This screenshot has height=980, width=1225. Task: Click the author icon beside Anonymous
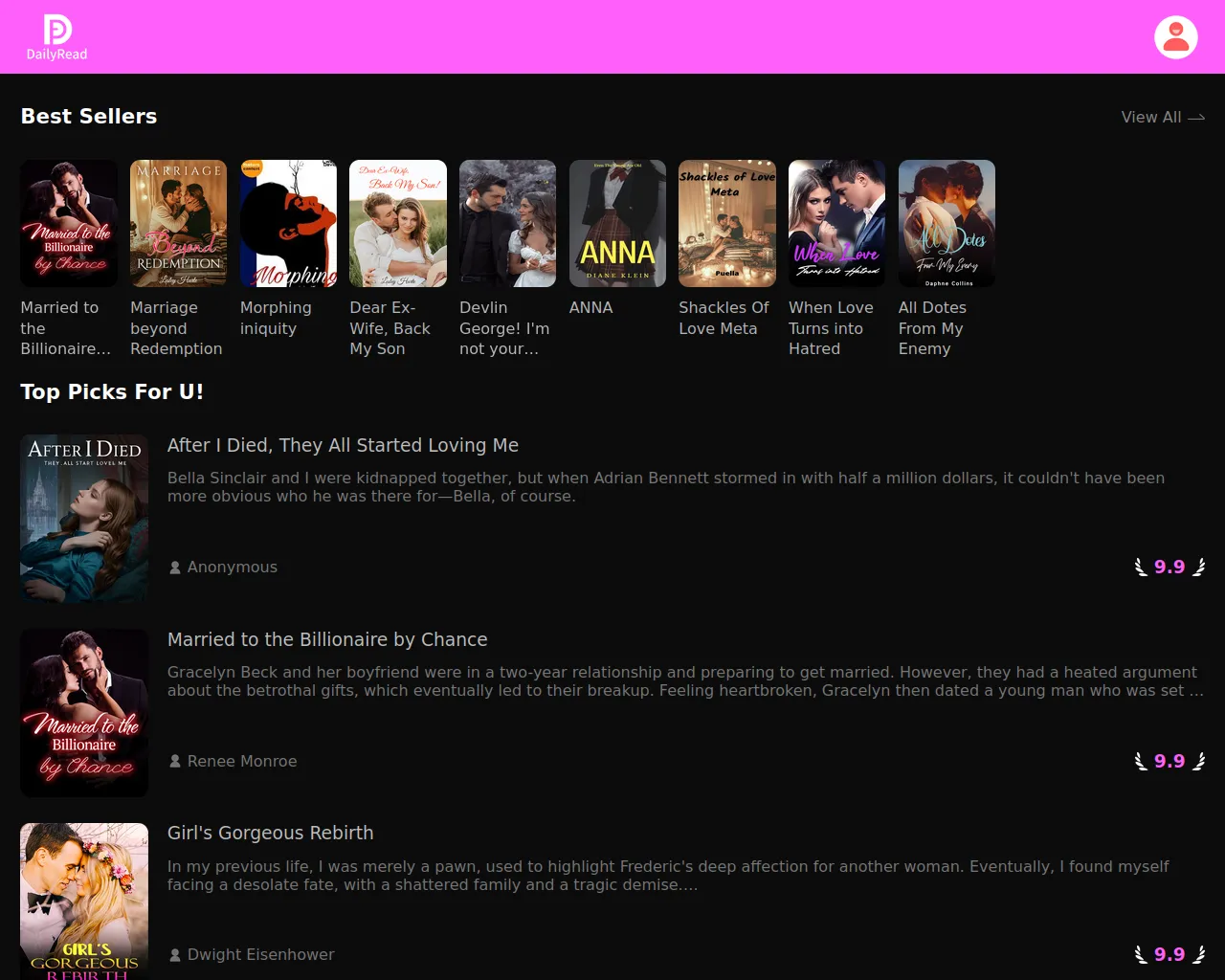pyautogui.click(x=174, y=567)
